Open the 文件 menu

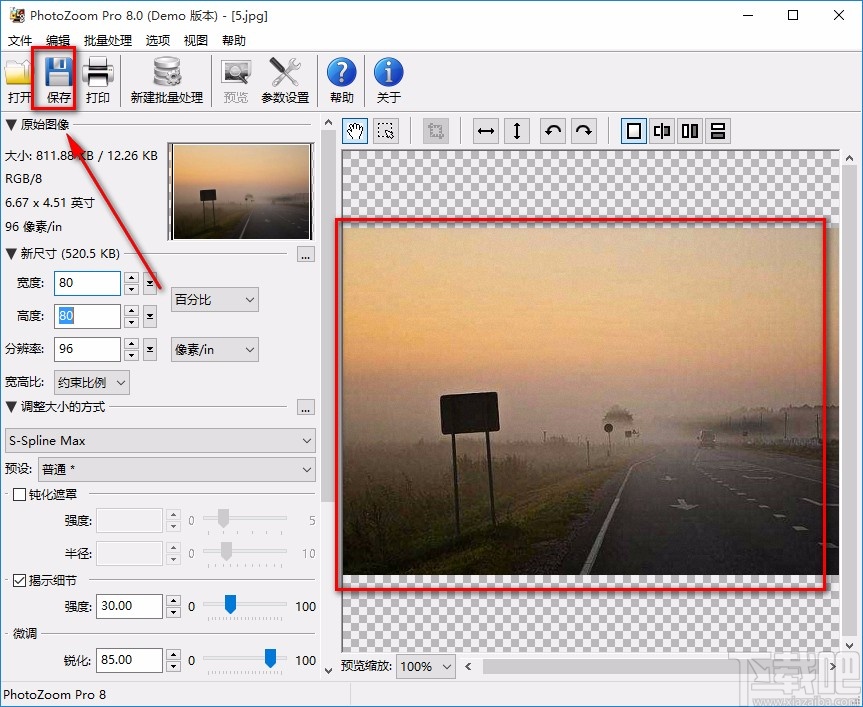[20, 40]
